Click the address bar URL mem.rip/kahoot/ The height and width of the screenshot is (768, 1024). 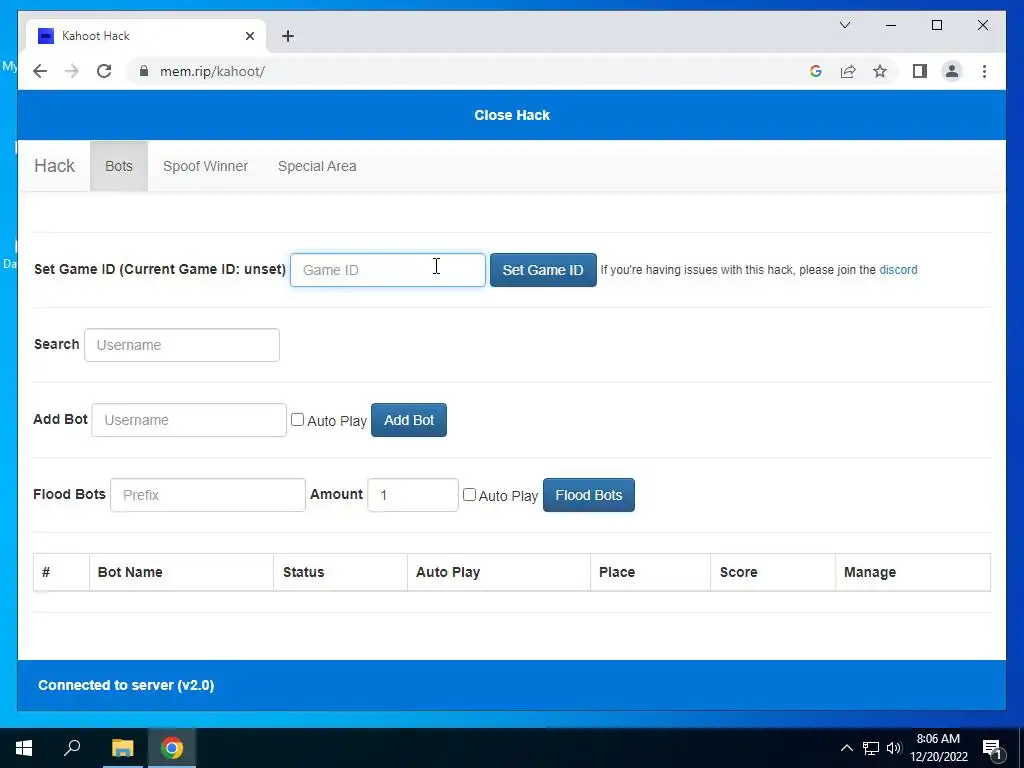212,71
